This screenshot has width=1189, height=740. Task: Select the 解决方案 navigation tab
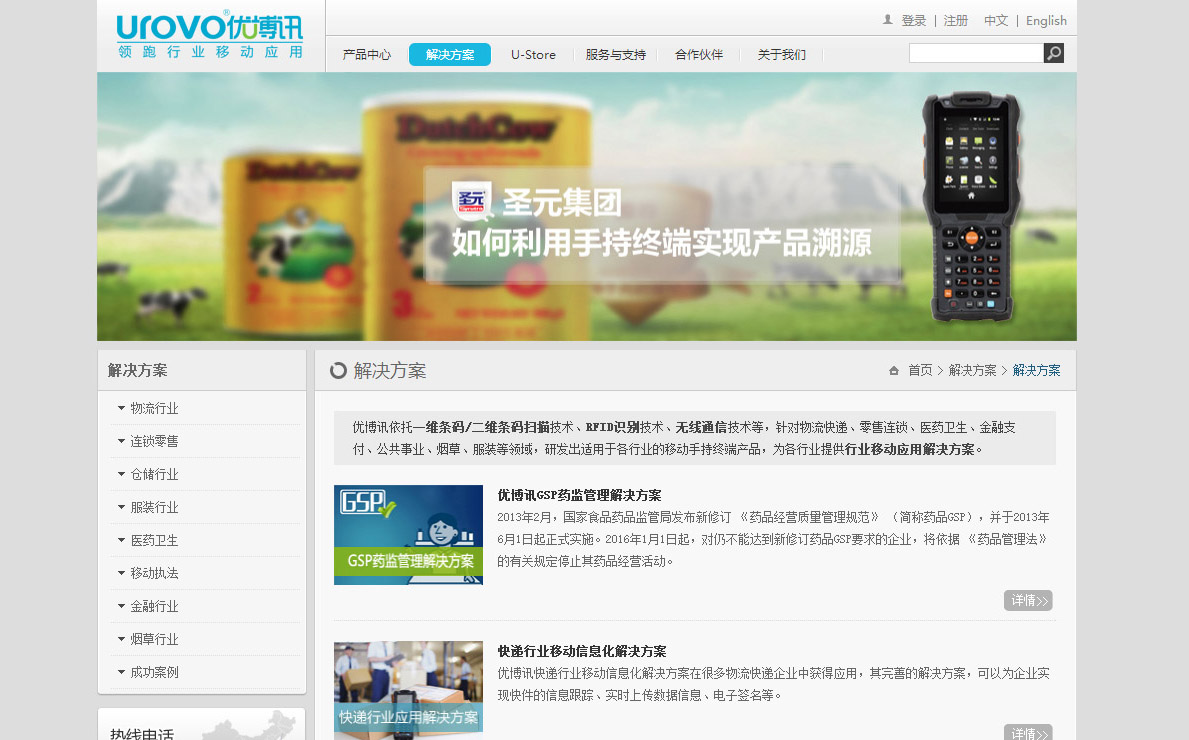click(x=450, y=55)
